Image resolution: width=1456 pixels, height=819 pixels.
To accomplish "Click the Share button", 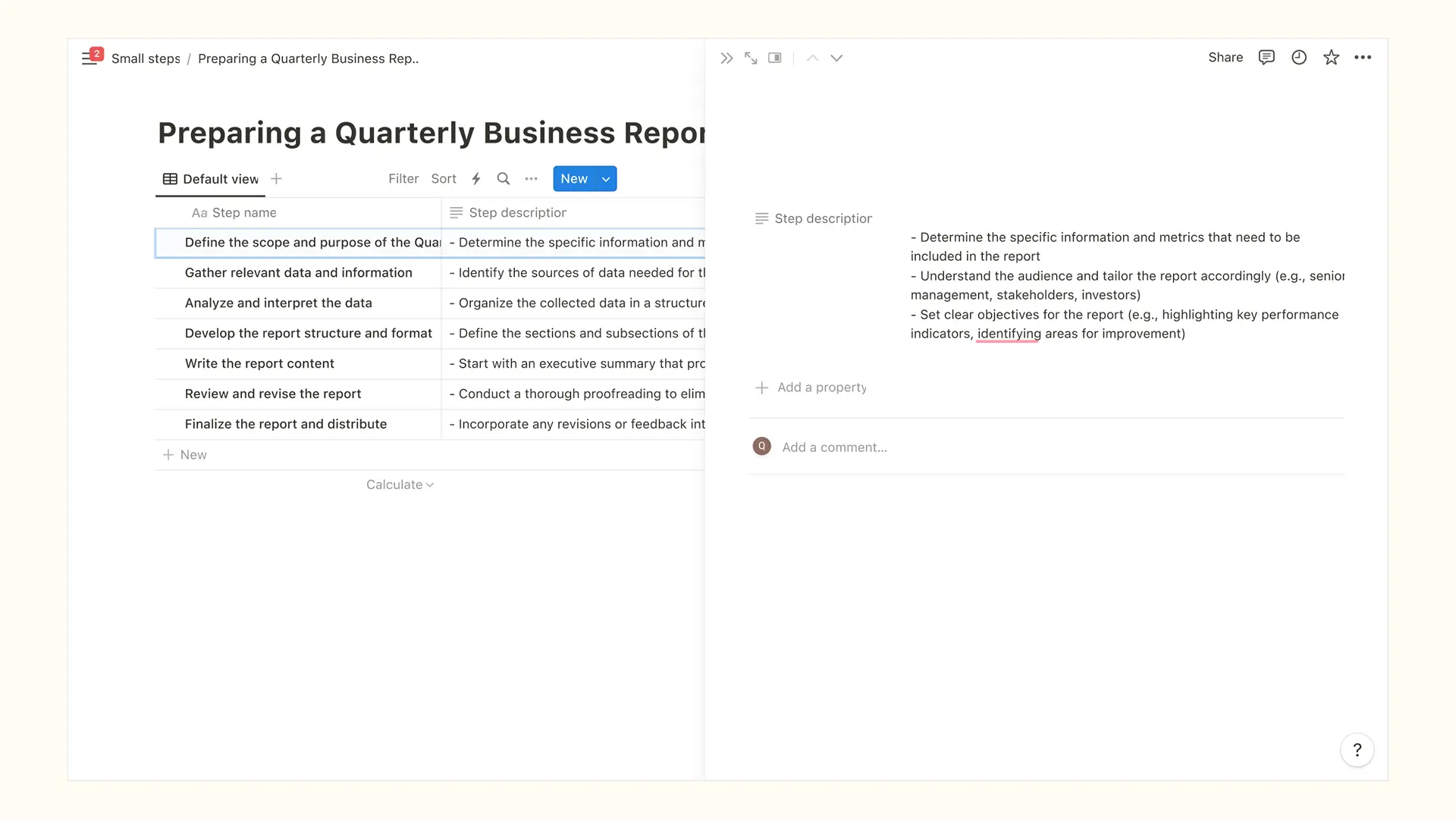I will 1225,58.
